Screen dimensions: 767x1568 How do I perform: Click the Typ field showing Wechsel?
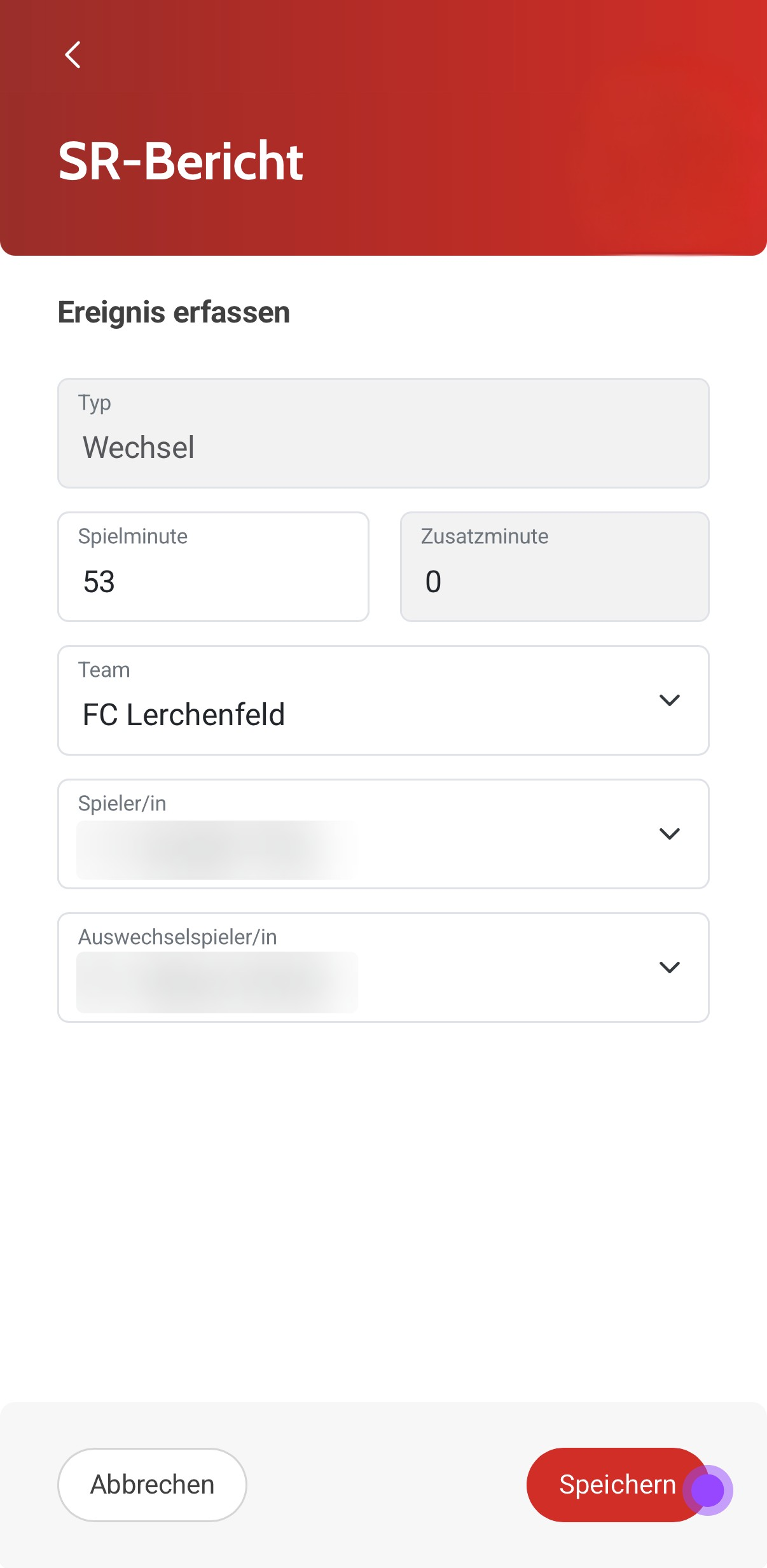click(x=383, y=433)
